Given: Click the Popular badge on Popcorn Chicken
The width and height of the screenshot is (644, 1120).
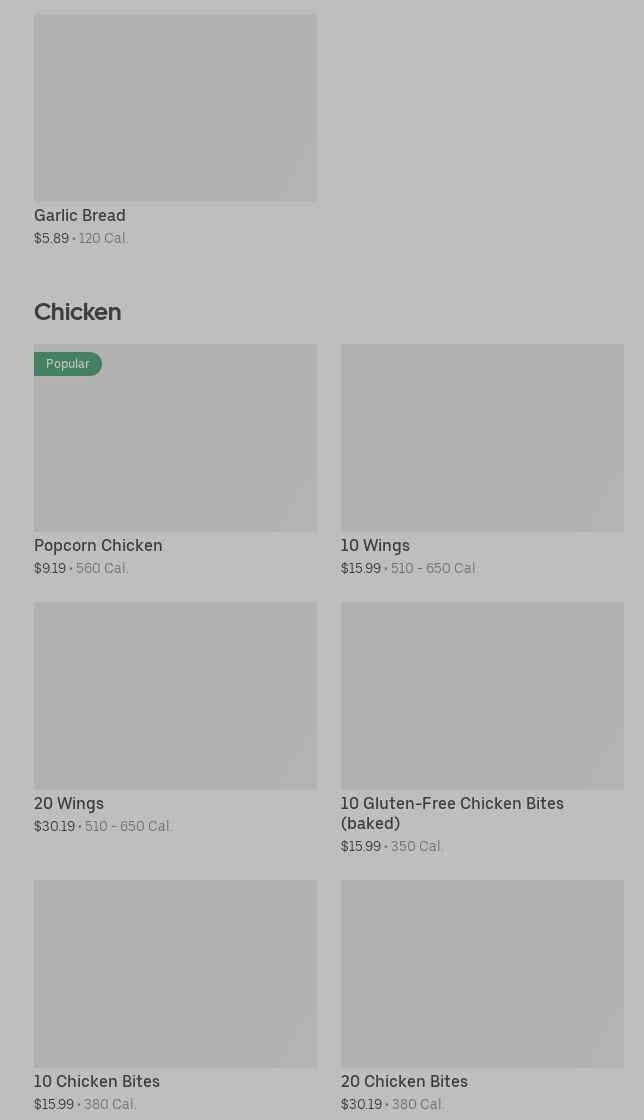Looking at the screenshot, I should point(68,364).
